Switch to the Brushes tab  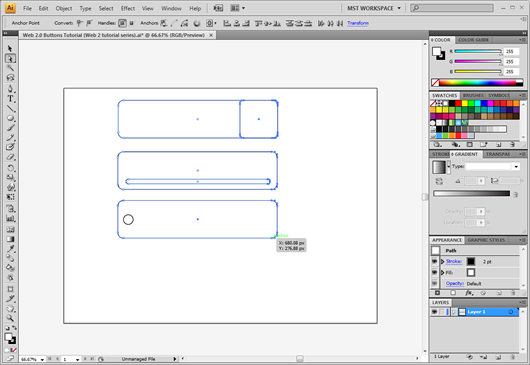coord(473,95)
